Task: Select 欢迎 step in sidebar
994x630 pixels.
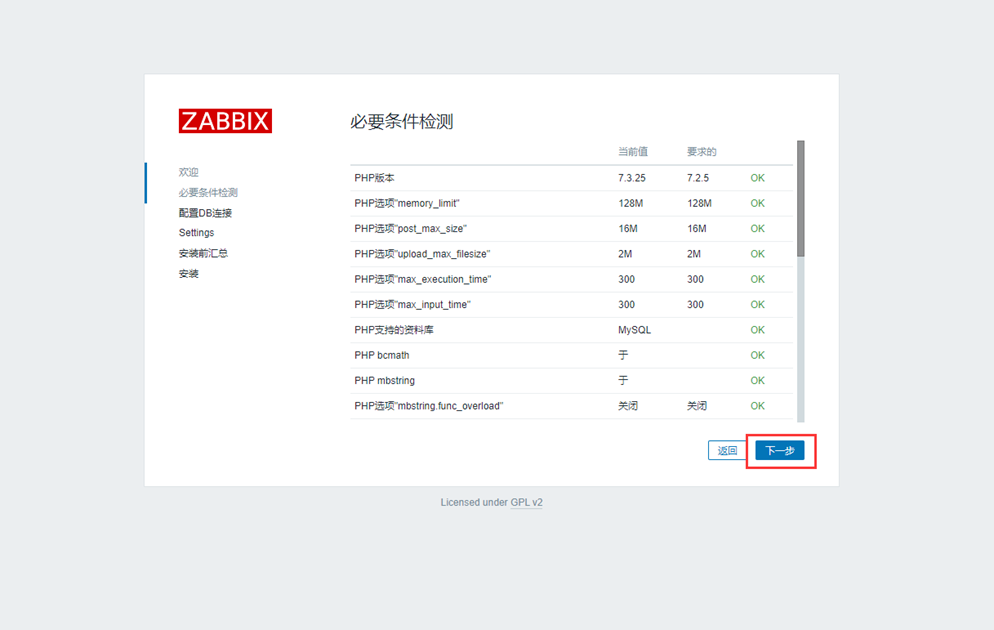Action: click(x=189, y=172)
